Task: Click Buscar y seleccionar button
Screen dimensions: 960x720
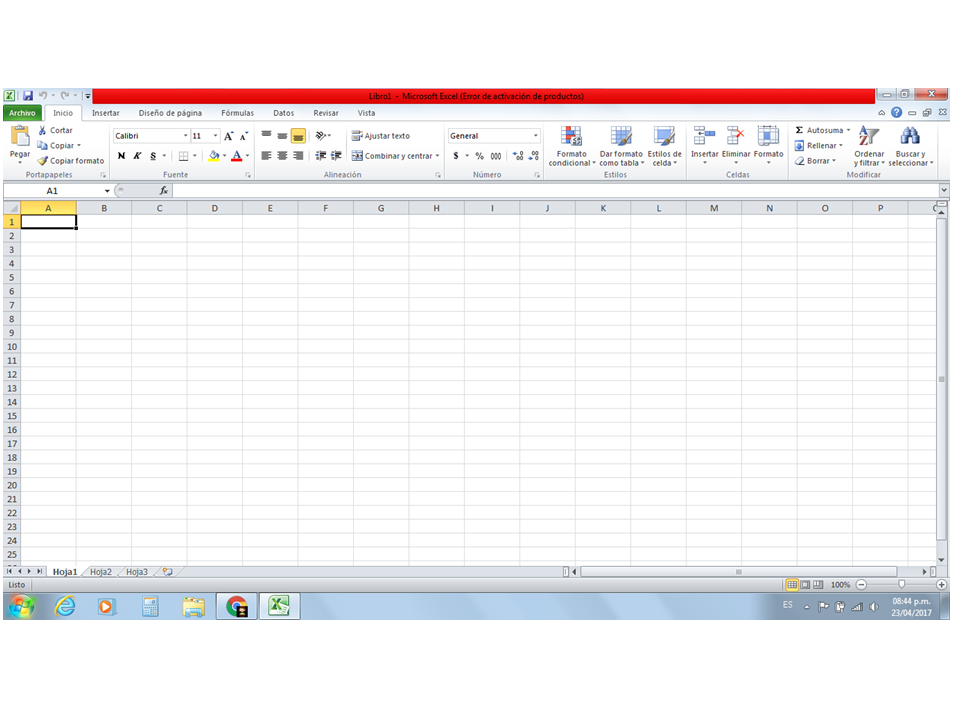Action: [x=910, y=146]
